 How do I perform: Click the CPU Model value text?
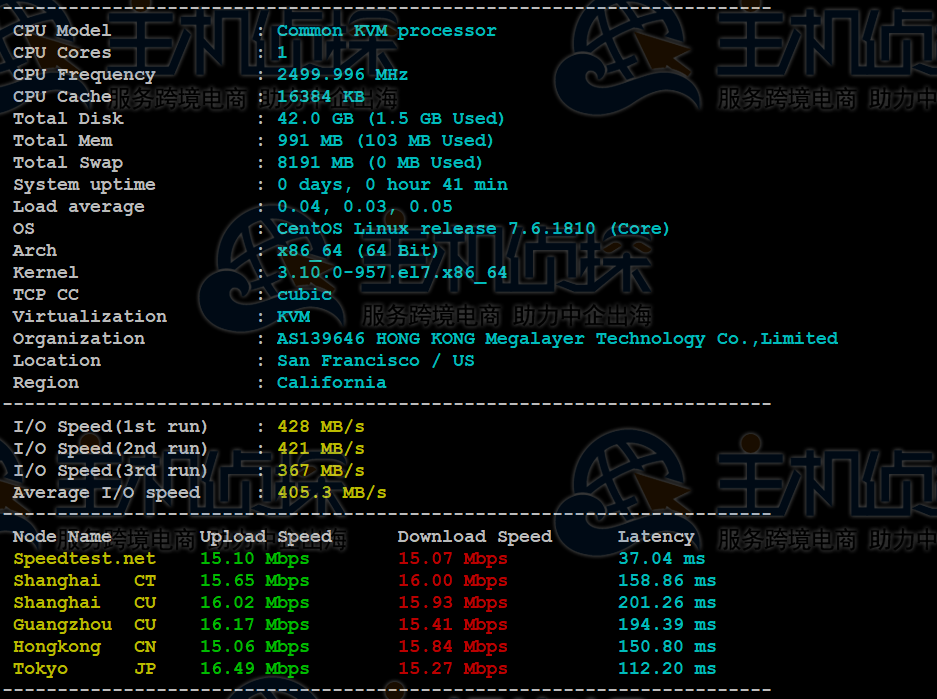386,31
